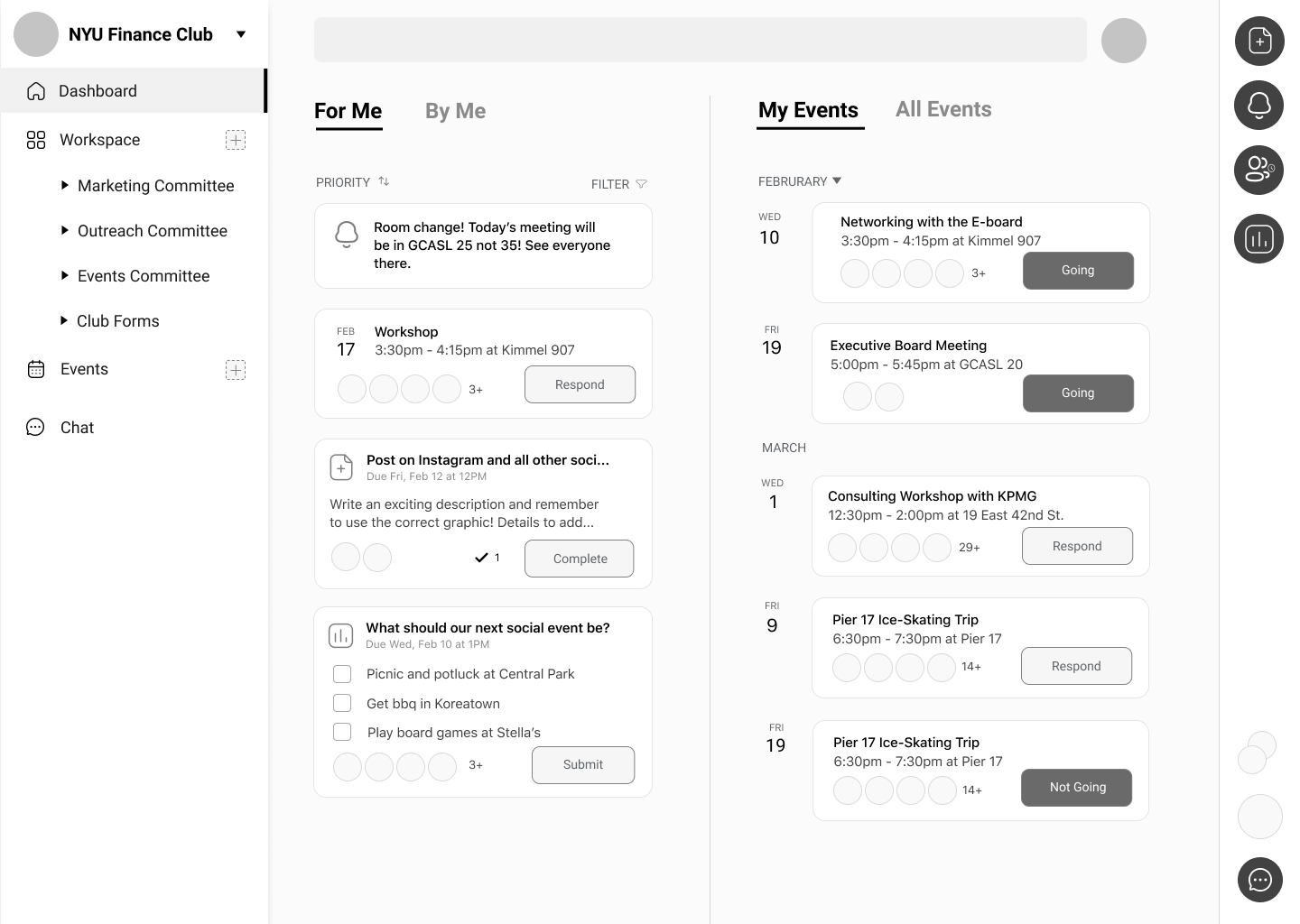Open the Chat item in sidebar
The height and width of the screenshot is (924, 1300).
[x=77, y=428]
